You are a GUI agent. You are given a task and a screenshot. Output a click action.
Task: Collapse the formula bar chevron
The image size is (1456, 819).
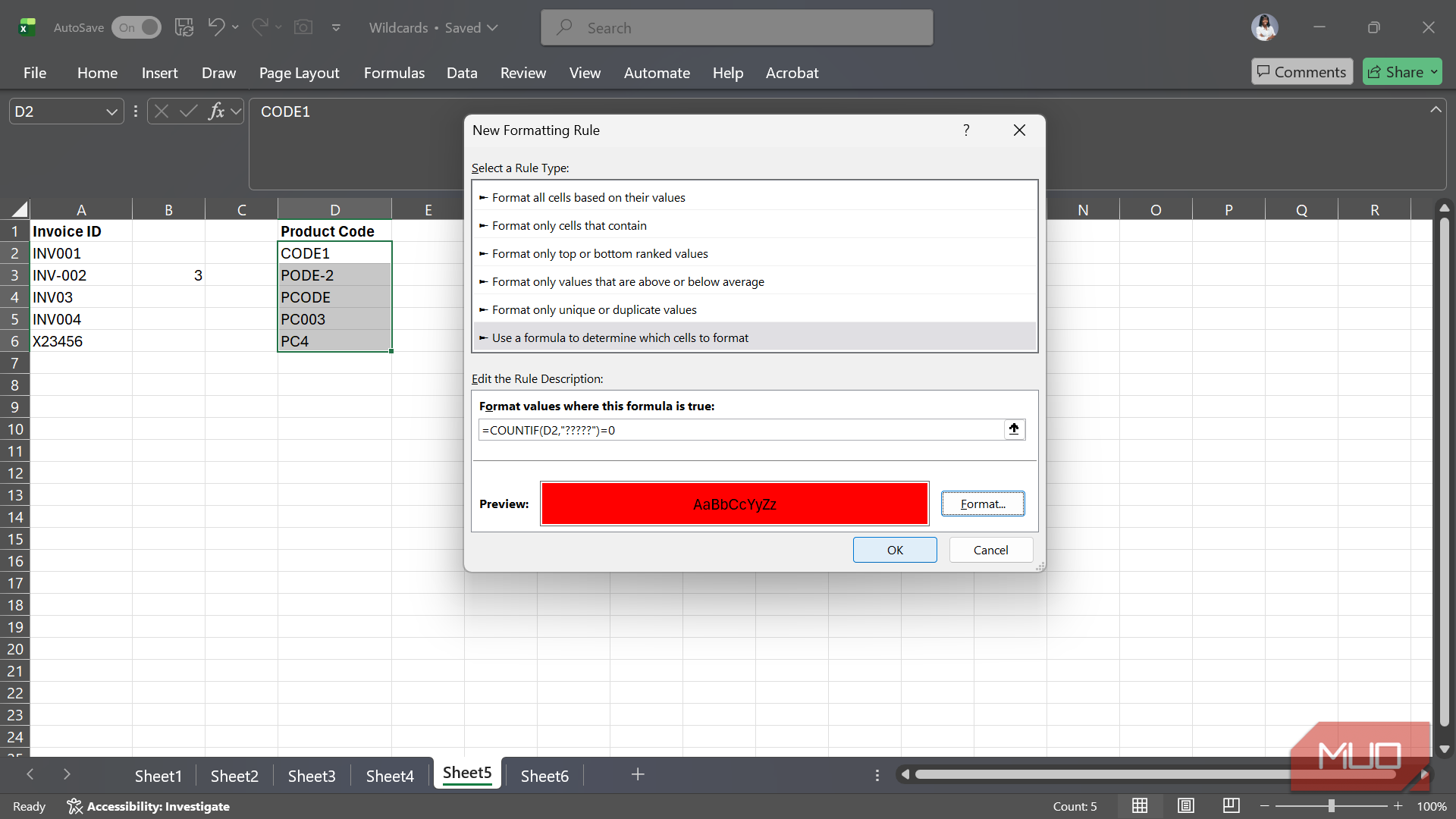(x=1436, y=110)
